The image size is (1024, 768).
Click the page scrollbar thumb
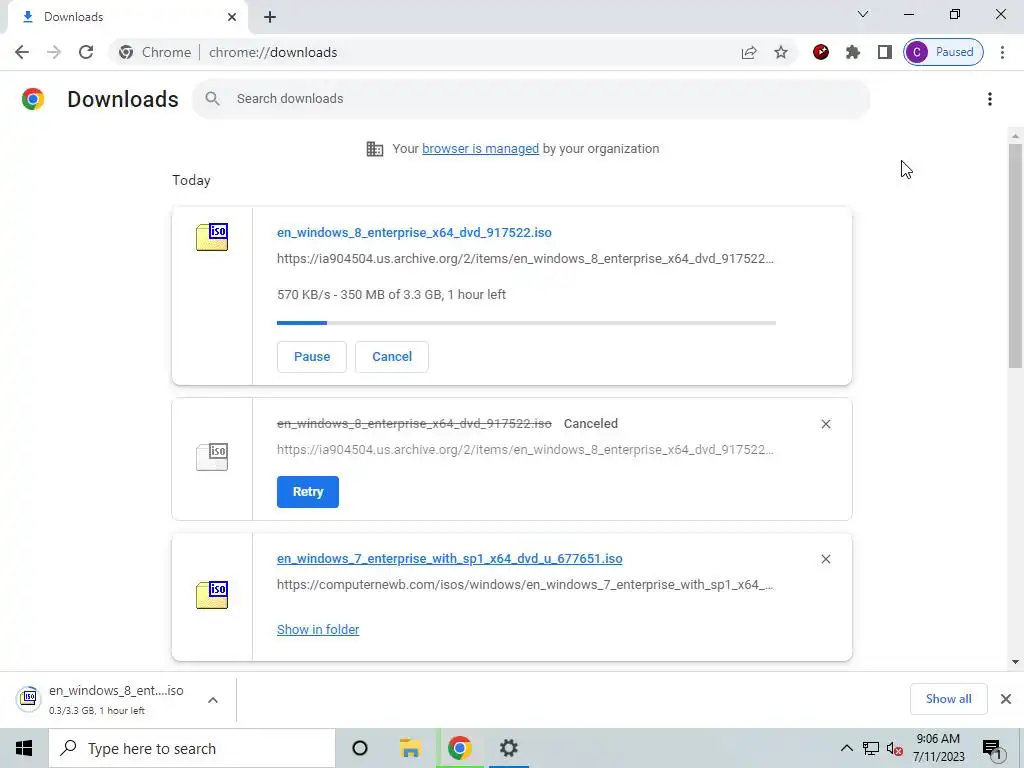1015,255
